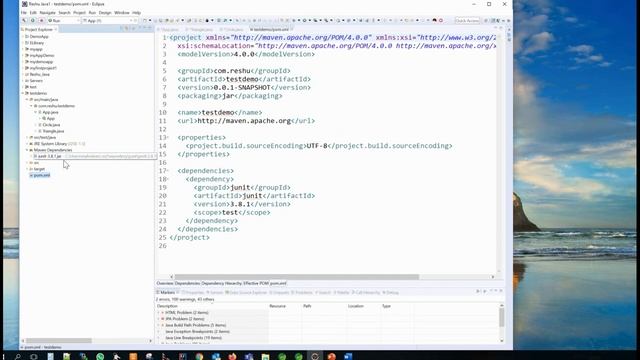Open the Window menu
640x360 pixels.
tap(122, 13)
